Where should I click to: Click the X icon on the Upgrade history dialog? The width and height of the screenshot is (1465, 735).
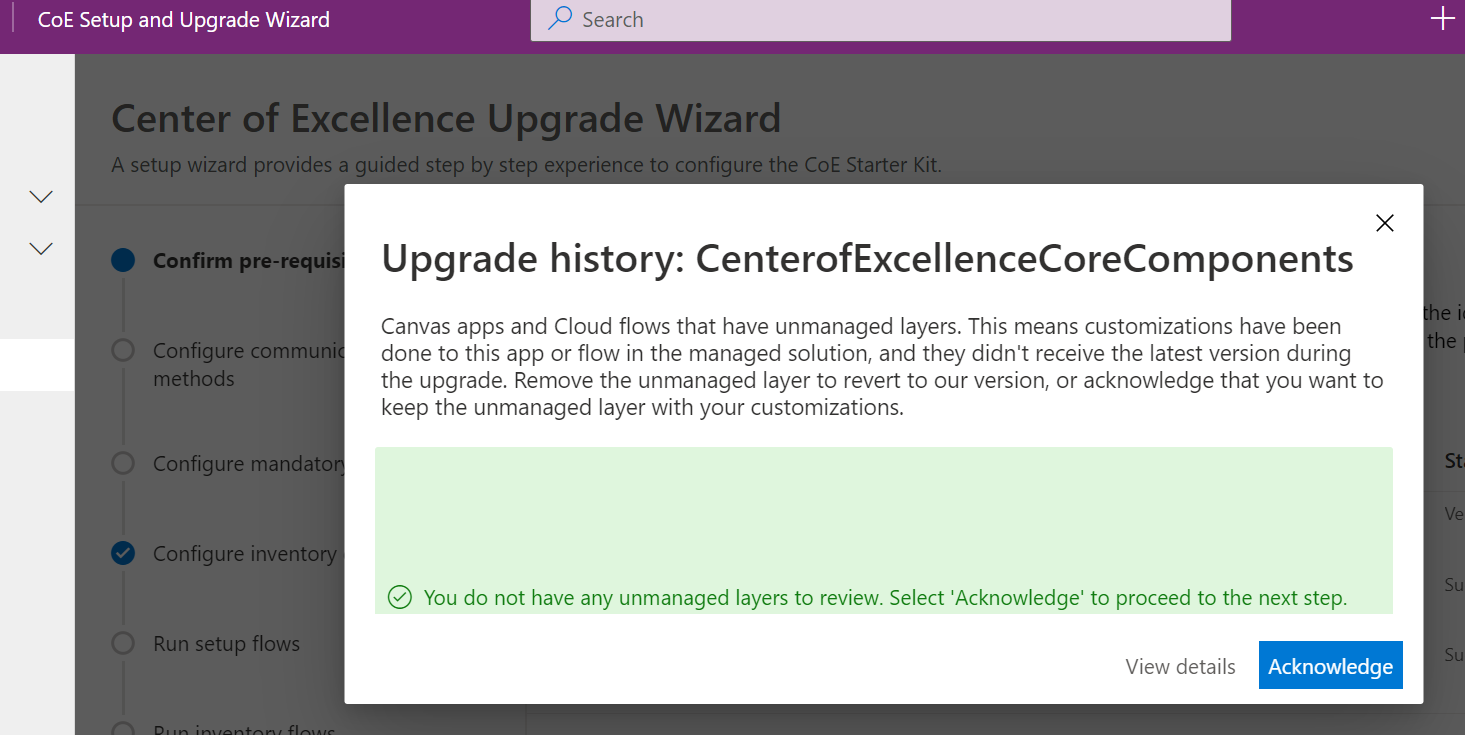point(1385,223)
